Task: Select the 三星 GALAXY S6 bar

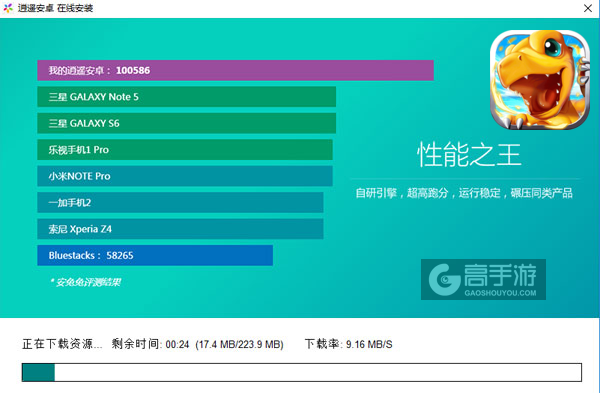Action: click(186, 123)
